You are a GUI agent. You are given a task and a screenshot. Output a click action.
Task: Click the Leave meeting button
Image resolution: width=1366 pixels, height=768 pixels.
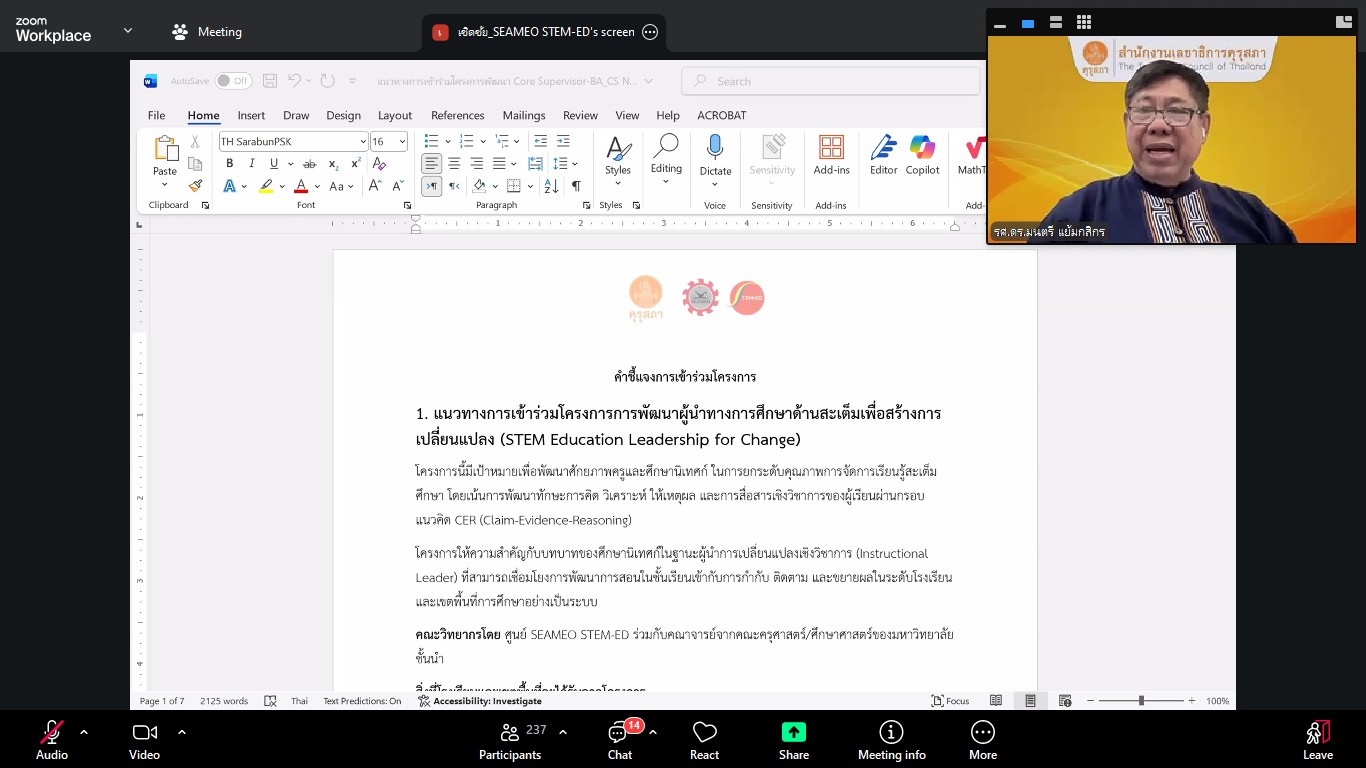(x=1317, y=740)
